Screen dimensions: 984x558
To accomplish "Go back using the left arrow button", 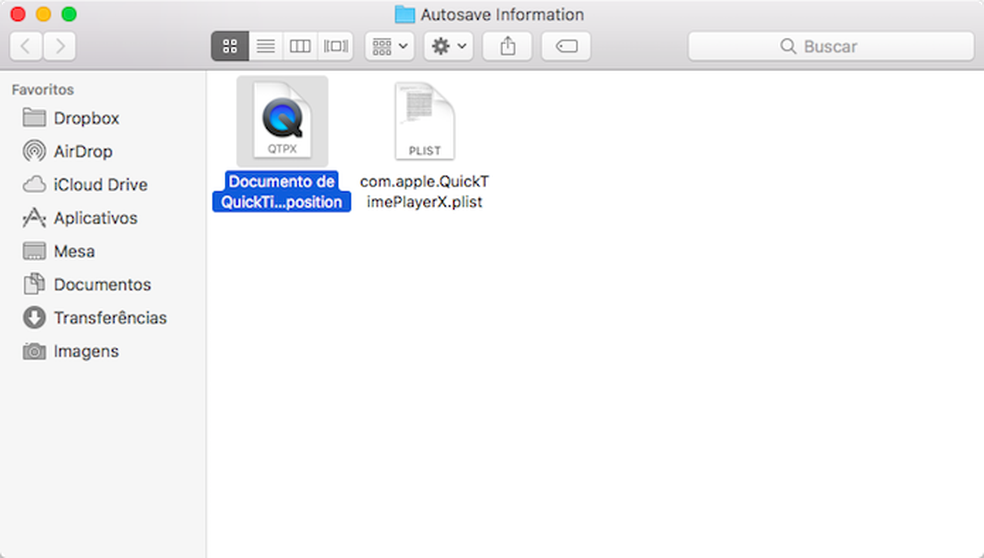I will pos(26,46).
